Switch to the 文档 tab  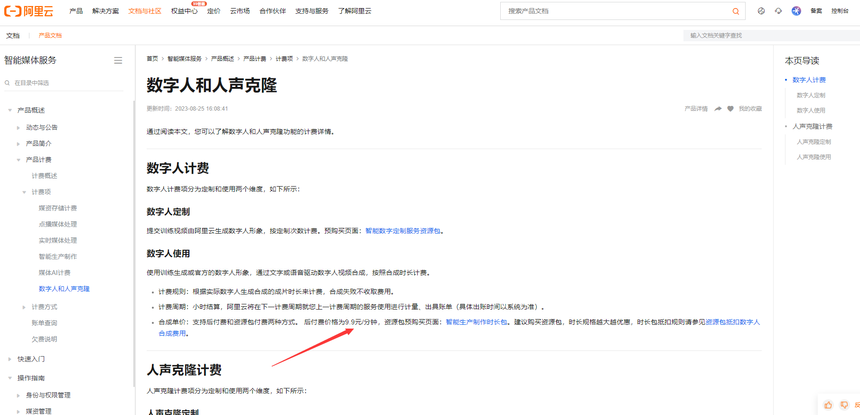pos(13,35)
